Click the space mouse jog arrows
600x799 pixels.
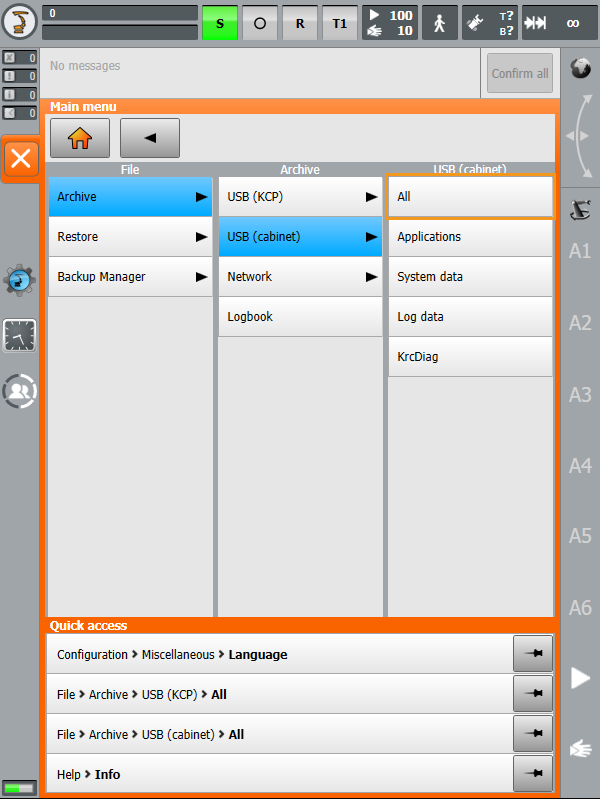[x=580, y=136]
